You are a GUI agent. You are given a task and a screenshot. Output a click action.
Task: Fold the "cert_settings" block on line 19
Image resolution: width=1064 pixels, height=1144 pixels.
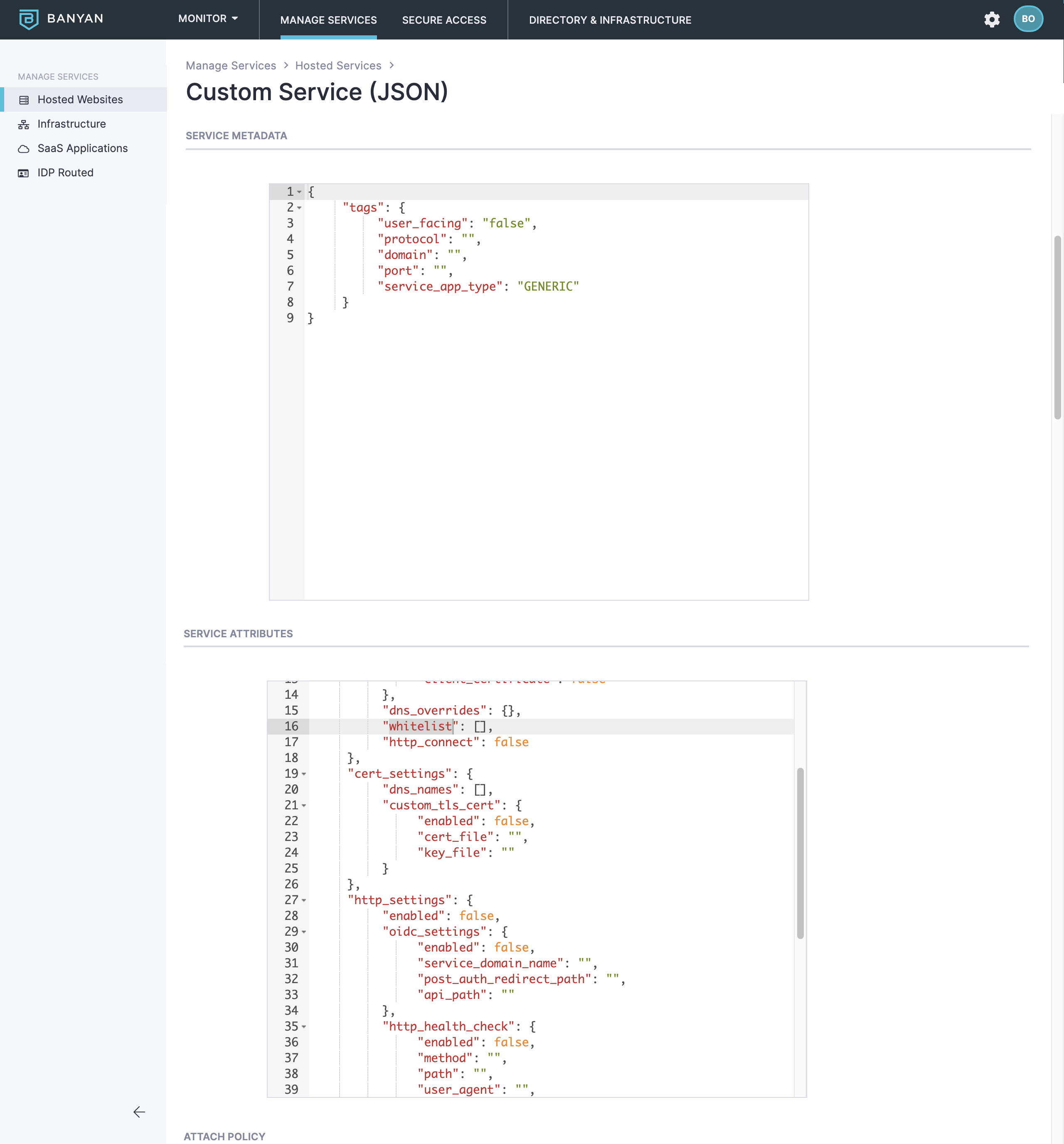coord(304,774)
